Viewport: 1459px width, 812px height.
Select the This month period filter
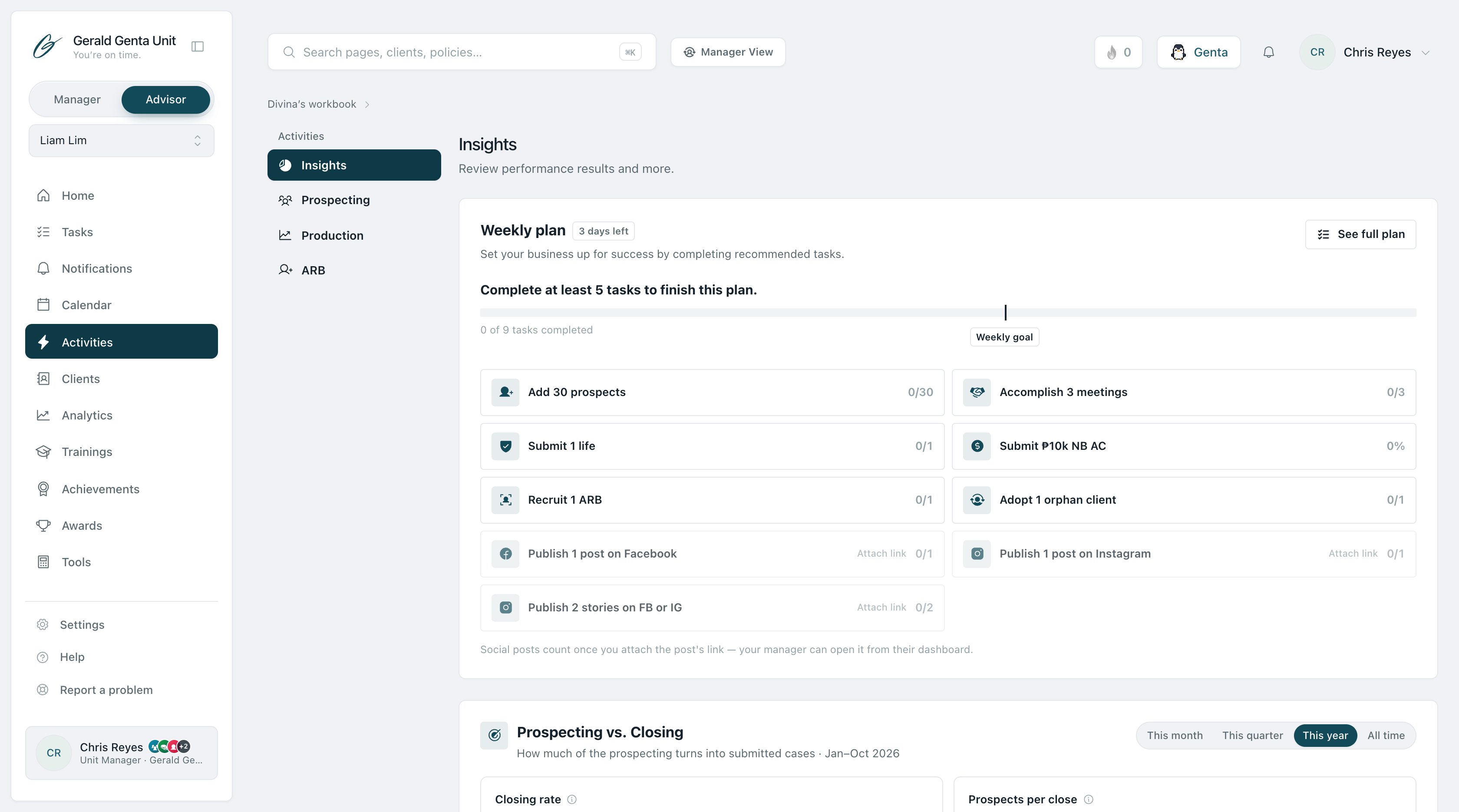click(x=1175, y=736)
